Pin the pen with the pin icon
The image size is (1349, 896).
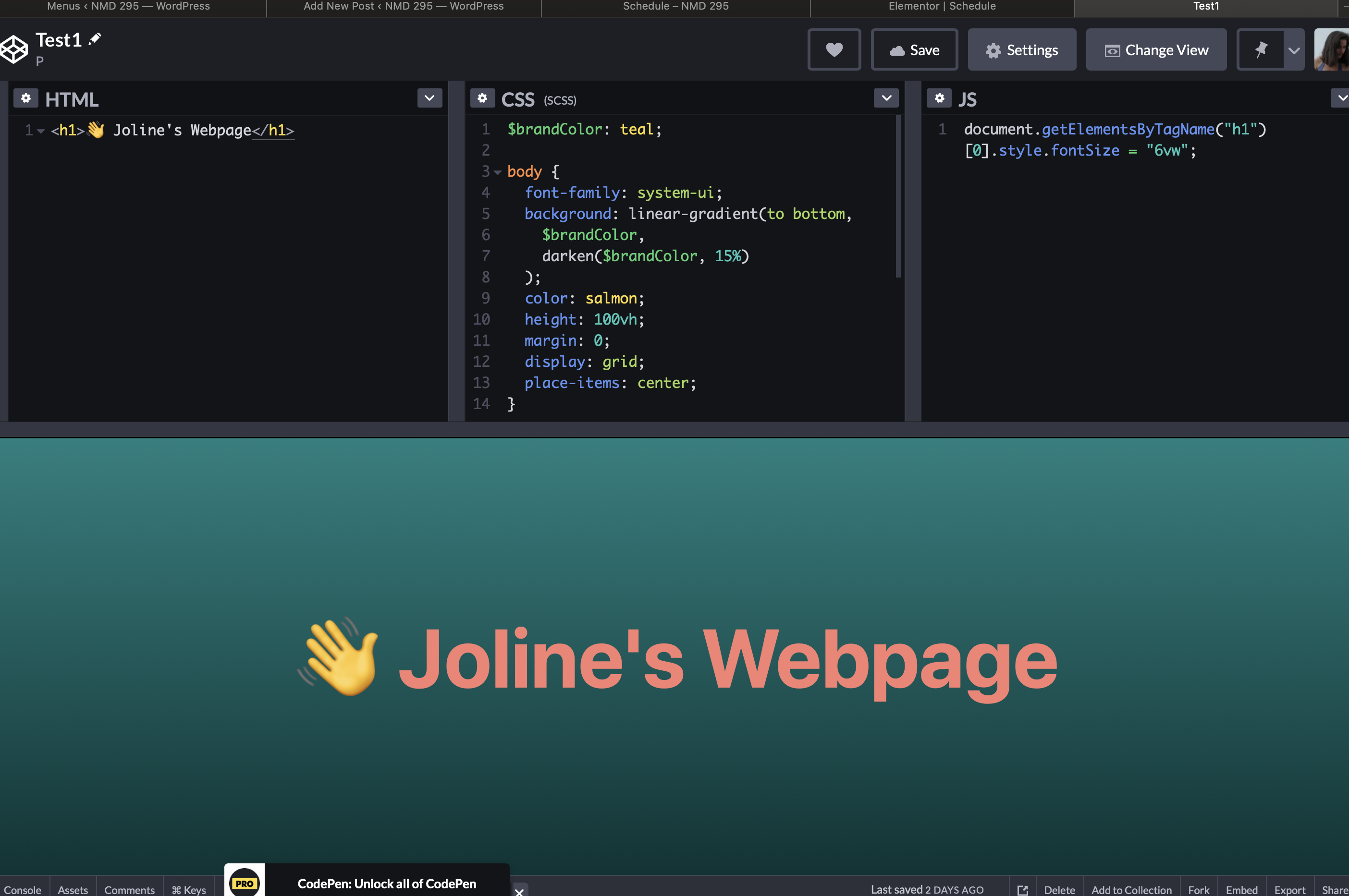1261,50
